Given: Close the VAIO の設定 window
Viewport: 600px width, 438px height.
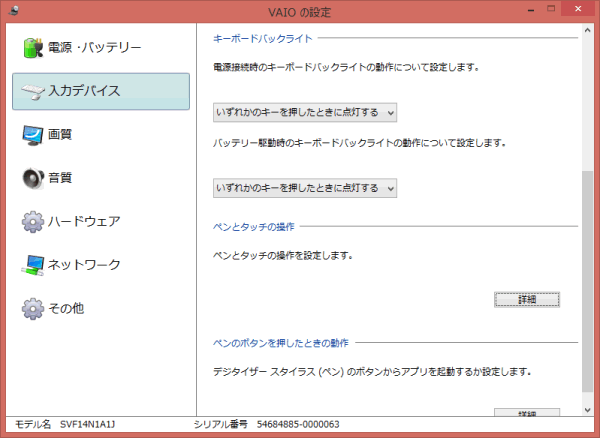Looking at the screenshot, I should (x=578, y=9).
